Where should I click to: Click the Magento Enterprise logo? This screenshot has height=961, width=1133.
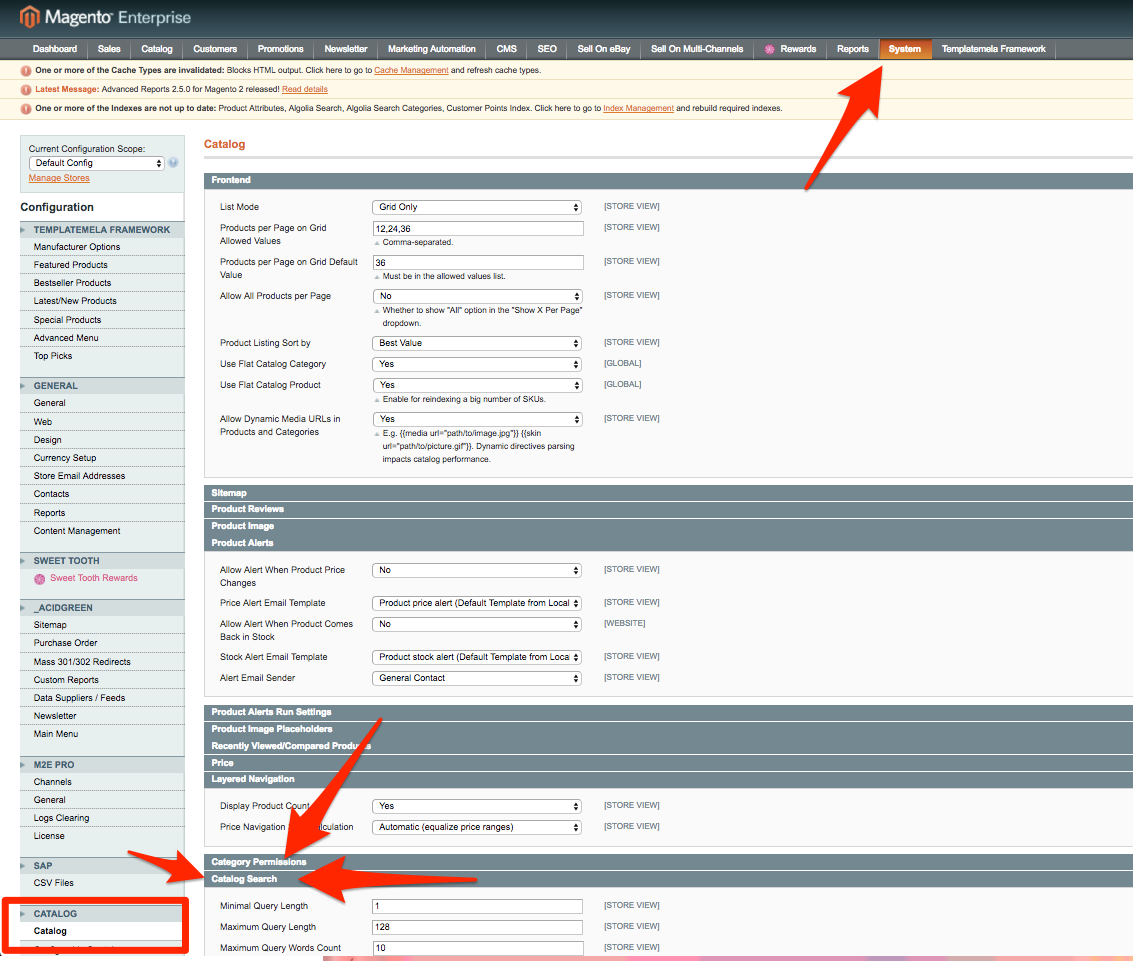(x=105, y=17)
